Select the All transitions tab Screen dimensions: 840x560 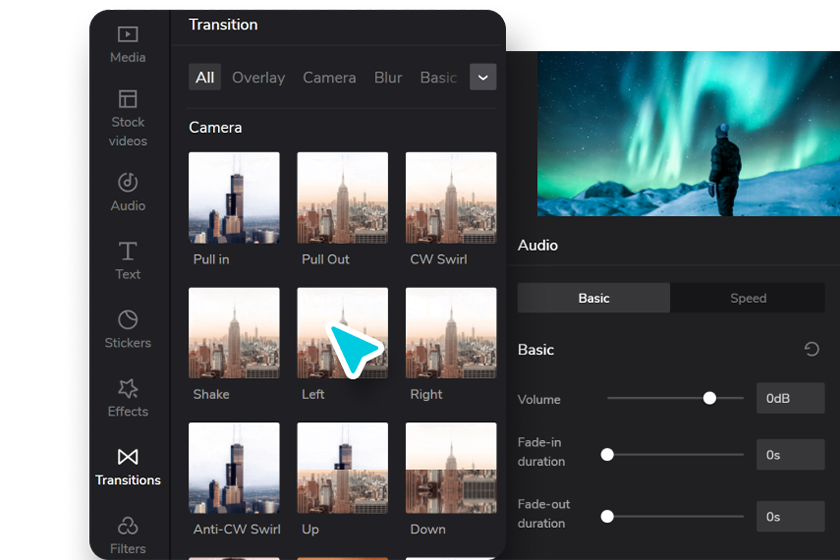tap(205, 77)
